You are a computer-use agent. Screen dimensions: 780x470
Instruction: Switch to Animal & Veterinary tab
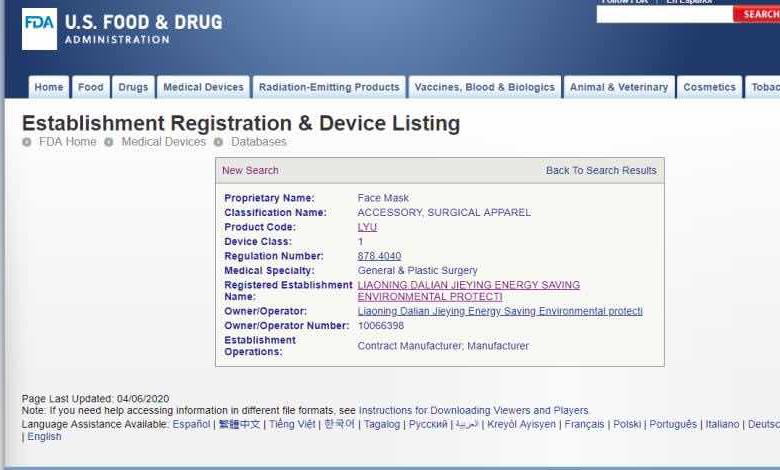tap(619, 87)
